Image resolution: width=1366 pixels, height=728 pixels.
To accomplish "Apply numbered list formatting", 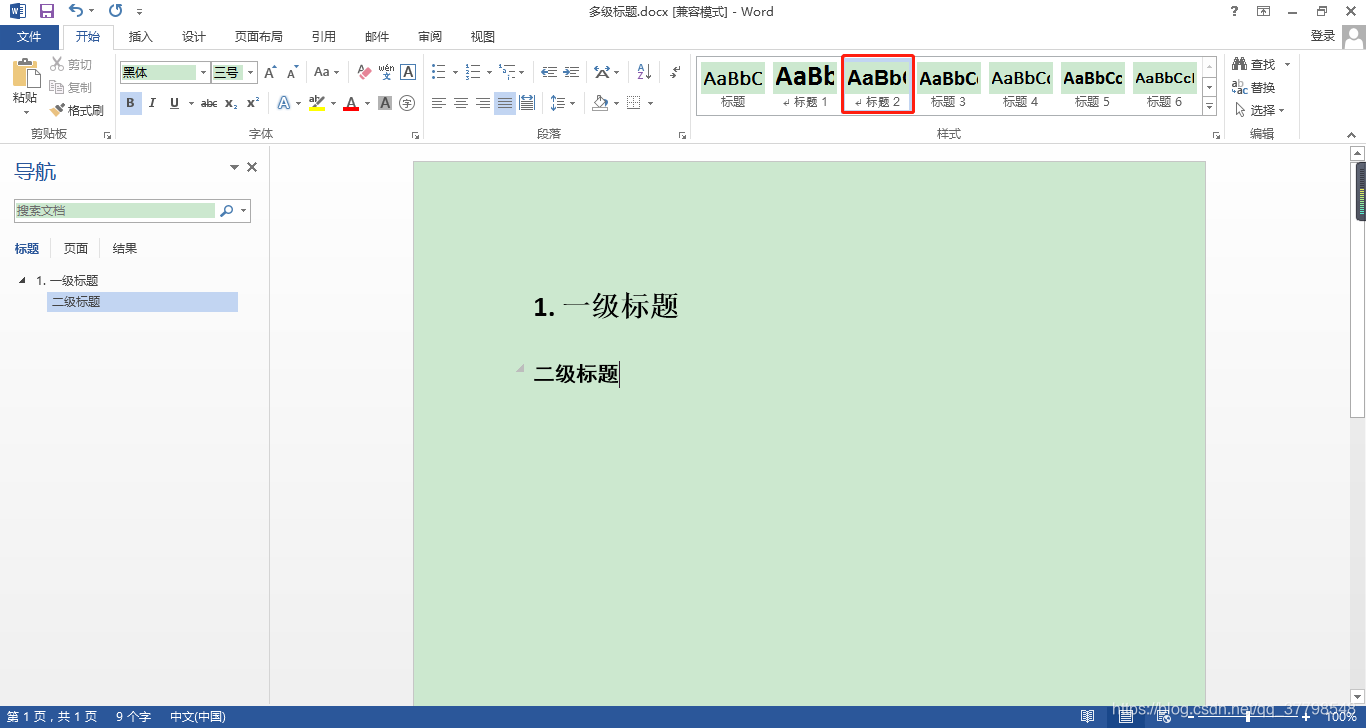I will (473, 72).
